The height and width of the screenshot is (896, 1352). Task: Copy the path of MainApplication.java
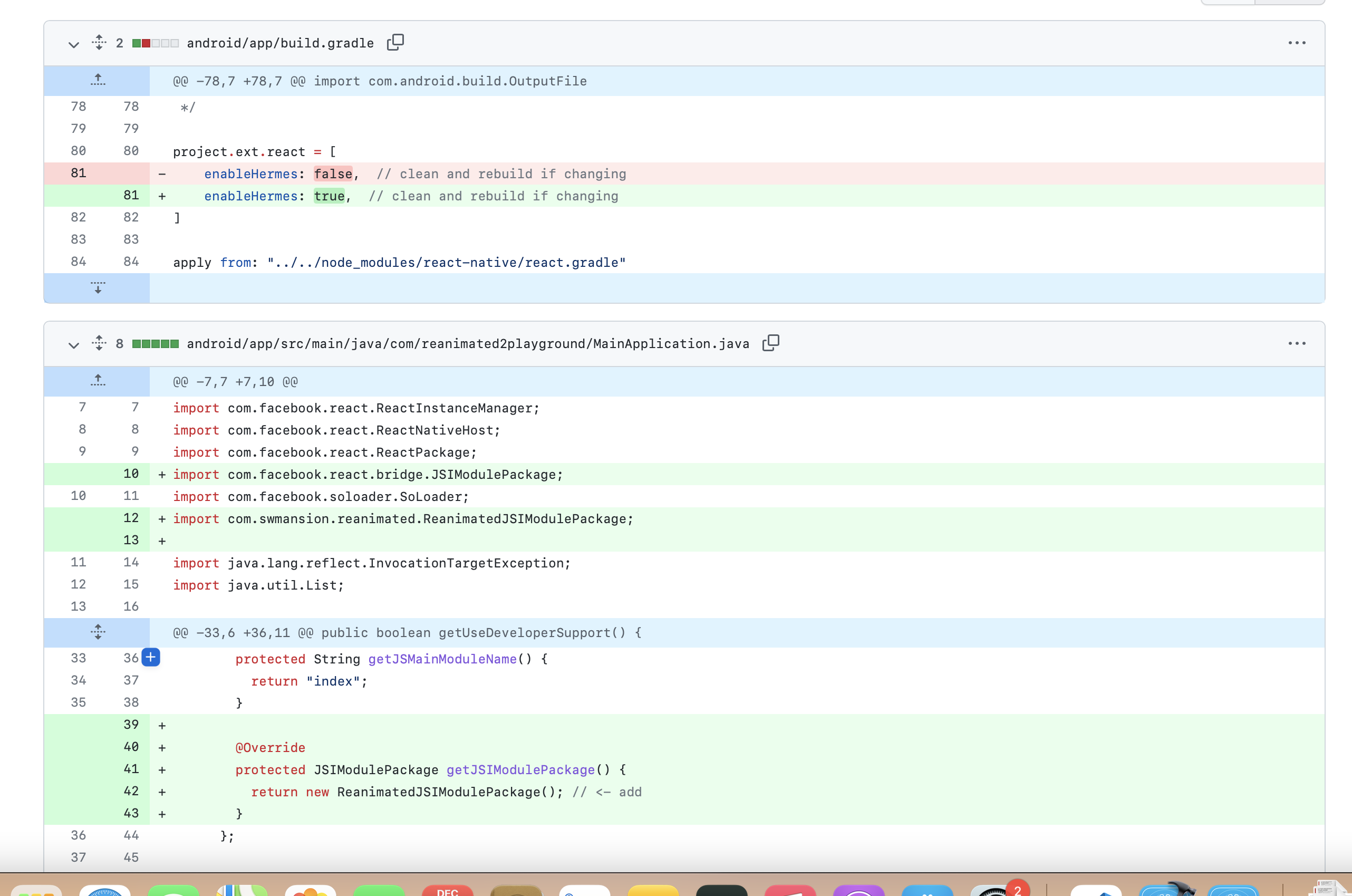click(770, 343)
